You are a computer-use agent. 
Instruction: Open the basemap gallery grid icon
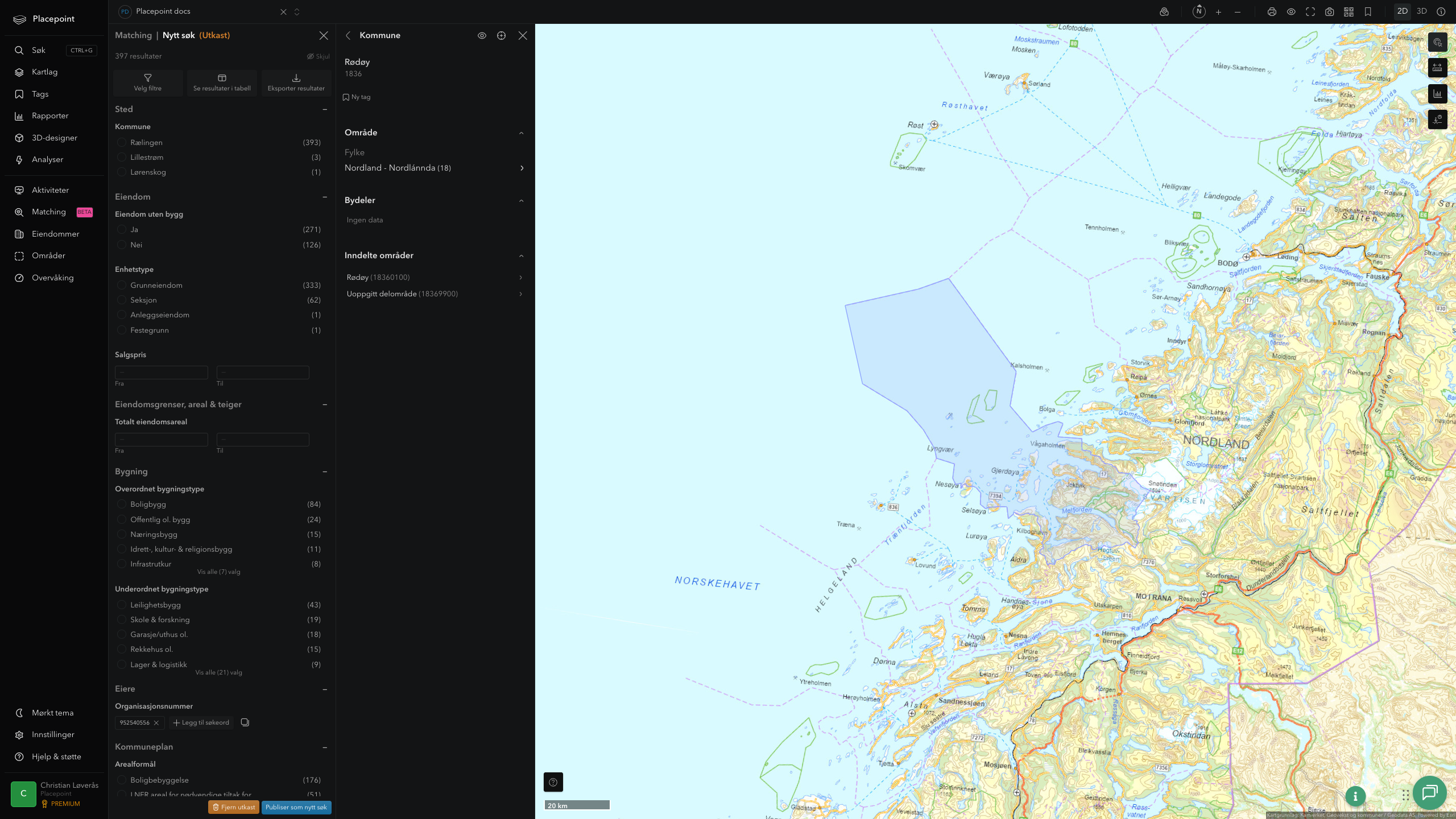point(1349,12)
